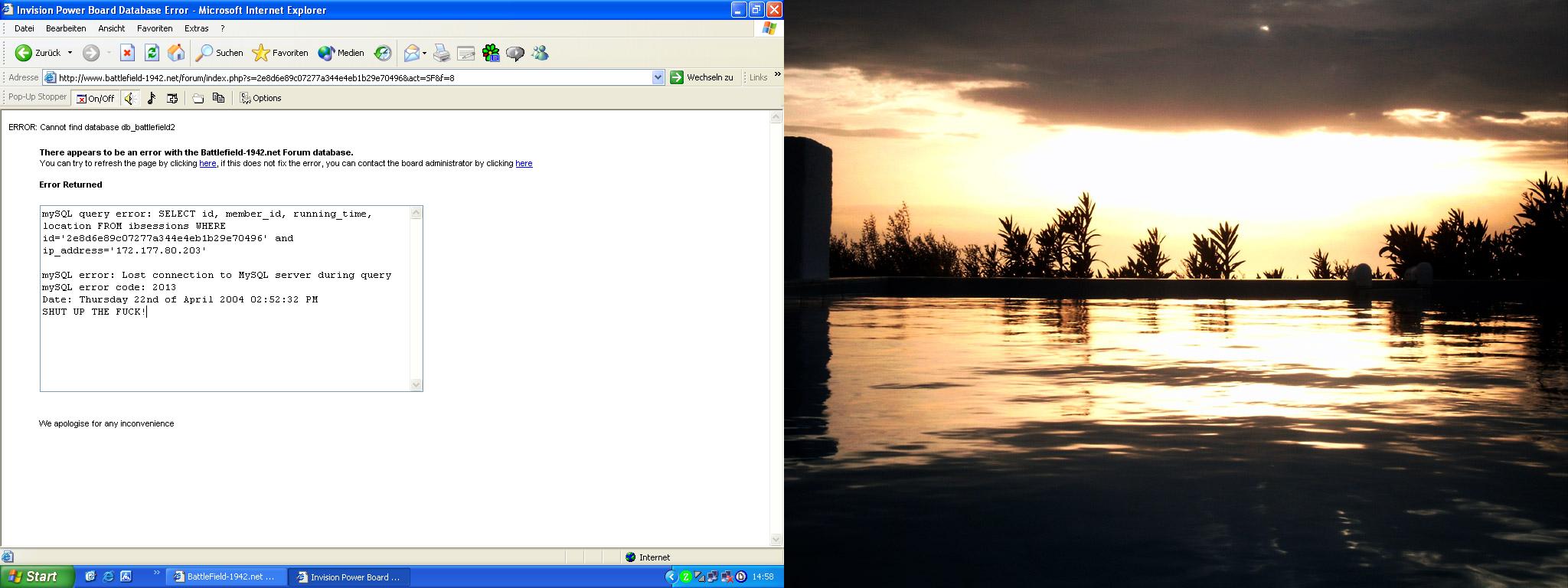Open the discussion speech bubble icon

pyautogui.click(x=515, y=53)
